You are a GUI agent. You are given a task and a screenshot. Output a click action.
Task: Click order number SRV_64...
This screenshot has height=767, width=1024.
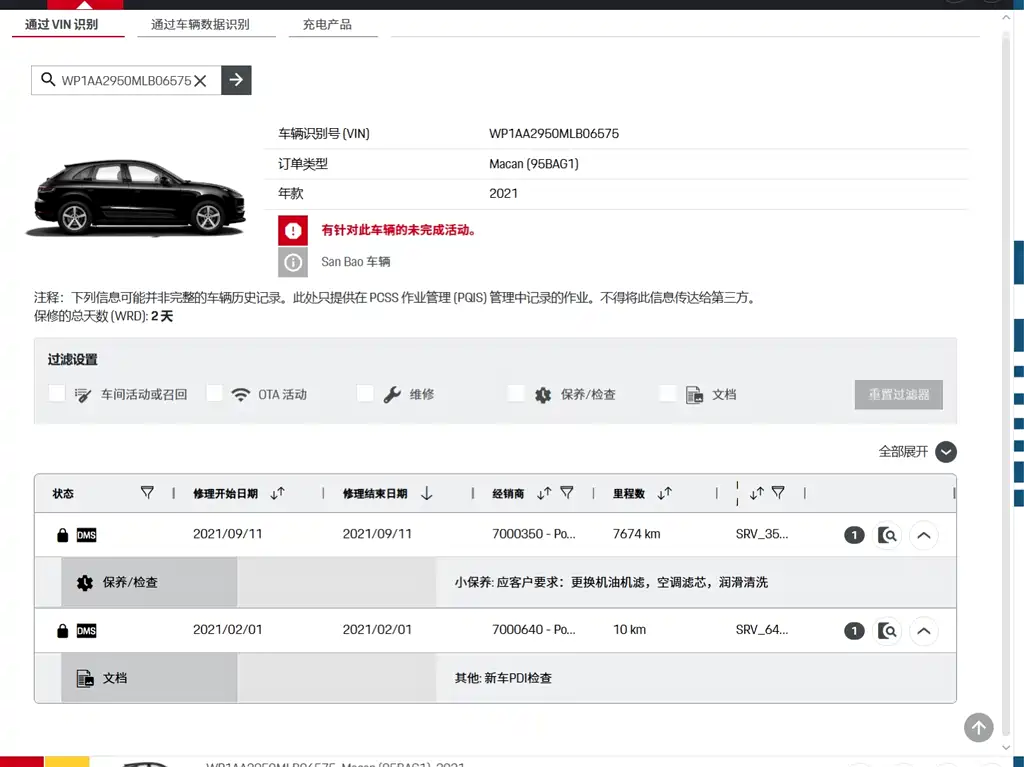pos(761,629)
